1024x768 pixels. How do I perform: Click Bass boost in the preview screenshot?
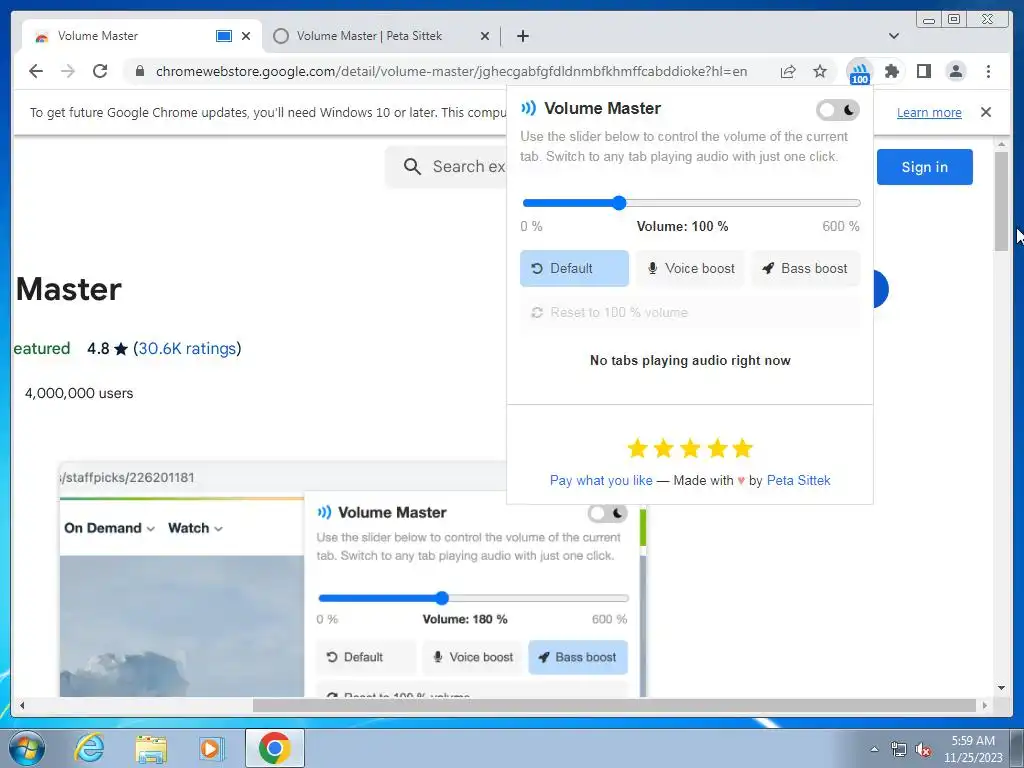point(578,657)
